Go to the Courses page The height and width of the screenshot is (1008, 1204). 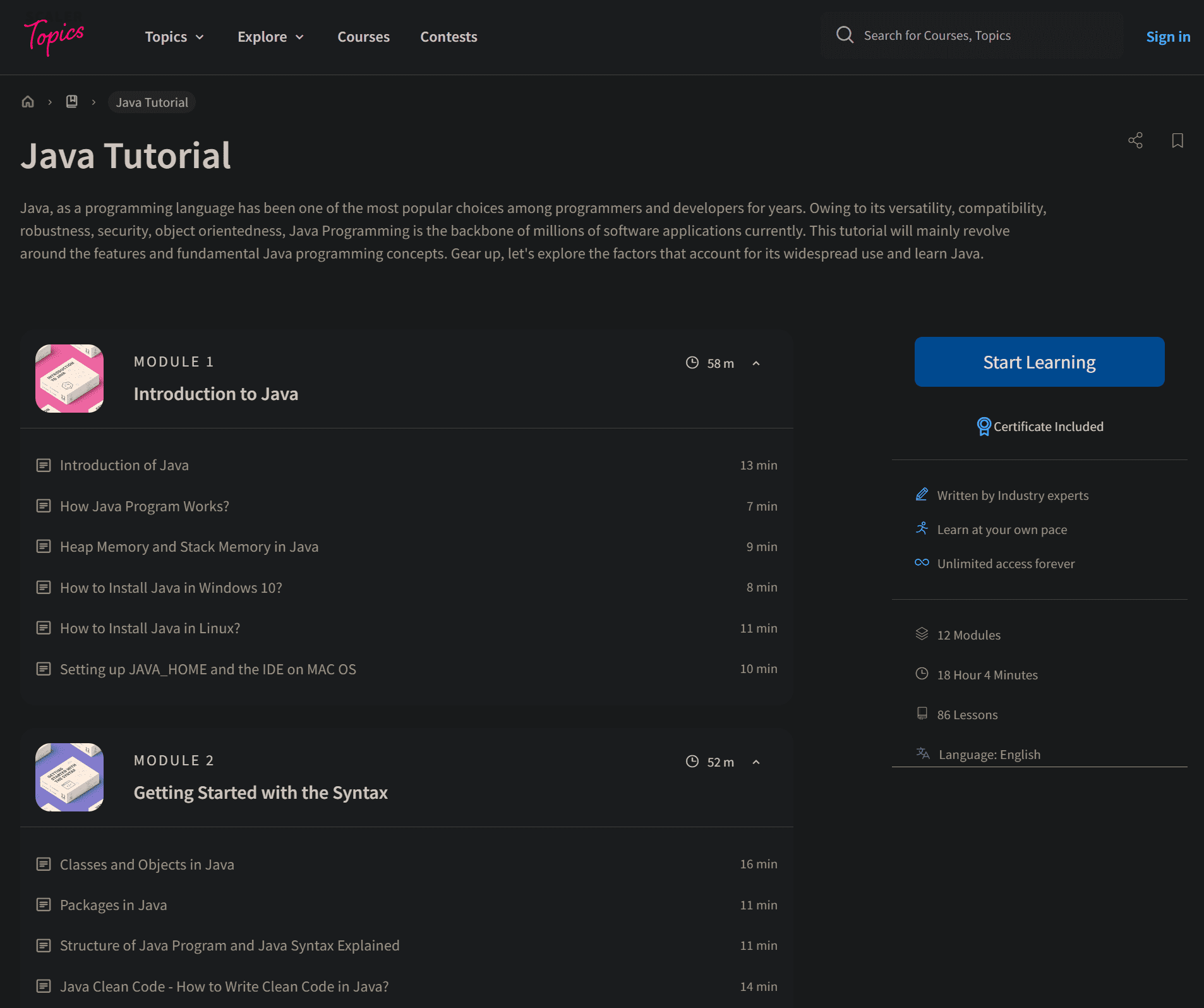(x=363, y=37)
